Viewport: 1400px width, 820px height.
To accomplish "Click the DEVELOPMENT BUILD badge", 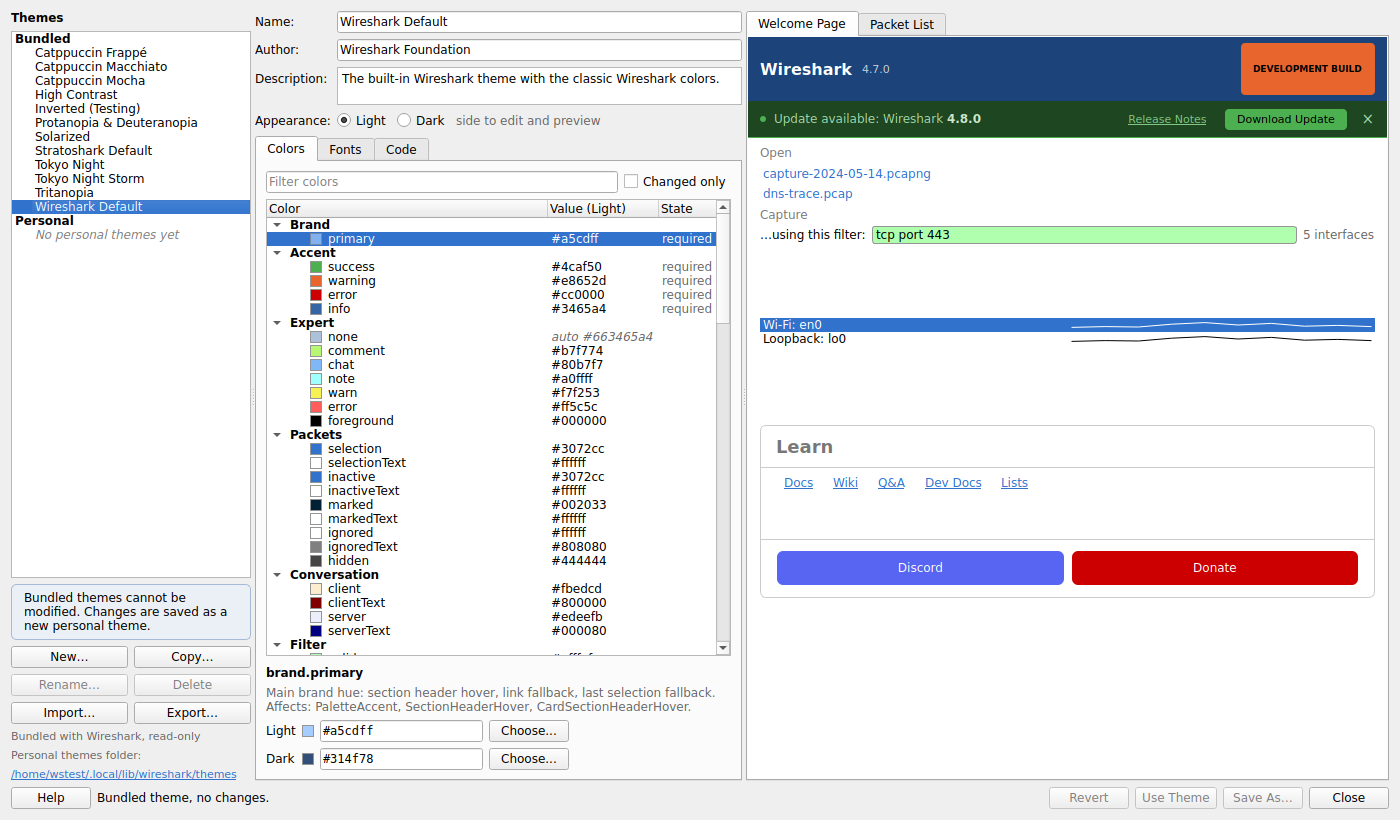I will 1307,69.
